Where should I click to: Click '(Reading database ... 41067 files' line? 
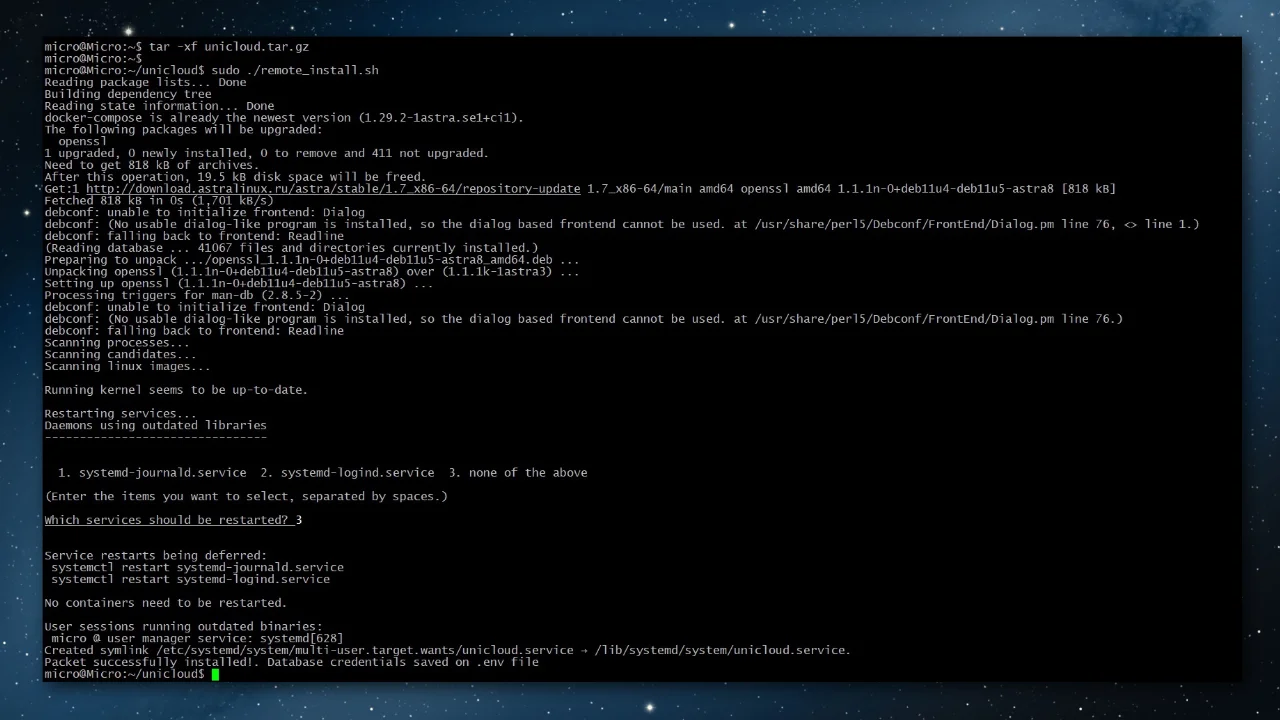pos(291,248)
